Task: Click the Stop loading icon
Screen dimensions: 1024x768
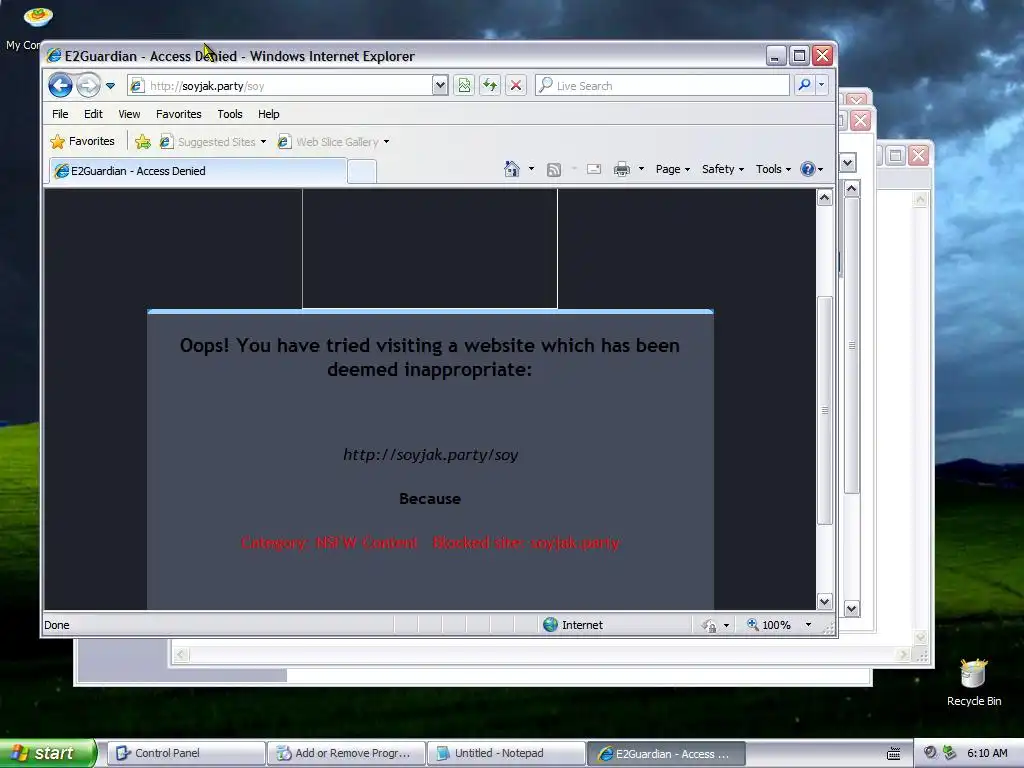Action: point(516,86)
